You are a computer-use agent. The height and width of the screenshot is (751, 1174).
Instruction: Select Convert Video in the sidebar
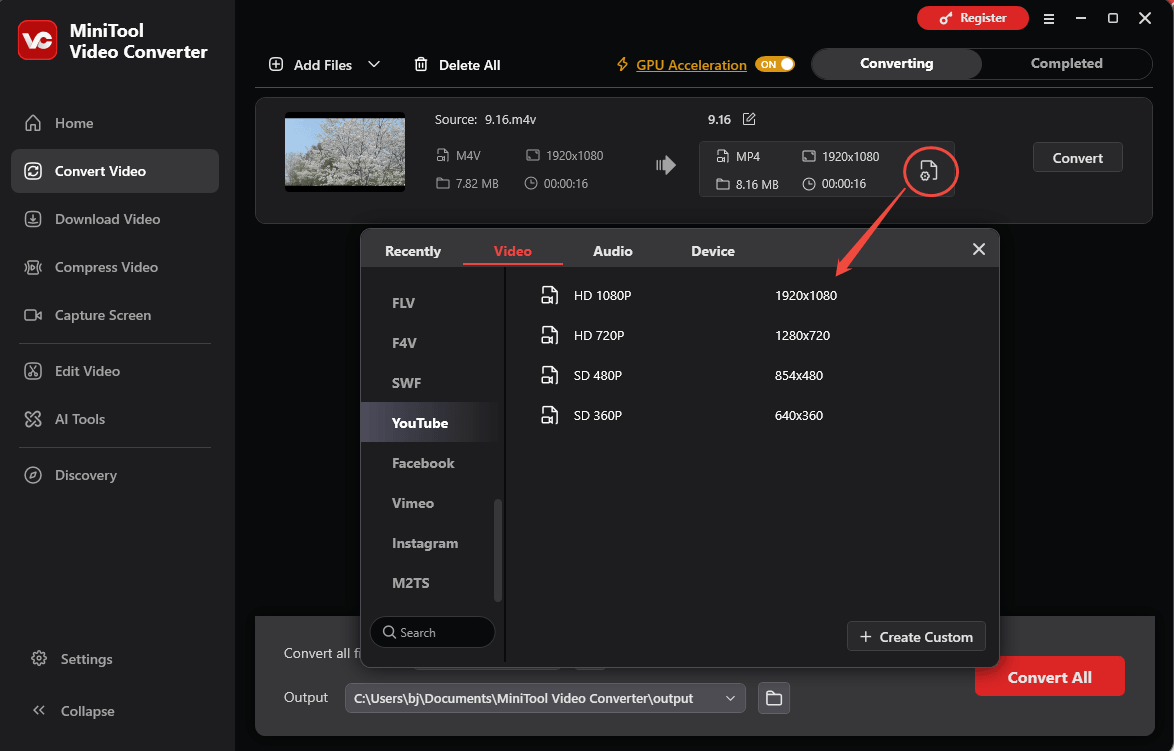pyautogui.click(x=115, y=171)
